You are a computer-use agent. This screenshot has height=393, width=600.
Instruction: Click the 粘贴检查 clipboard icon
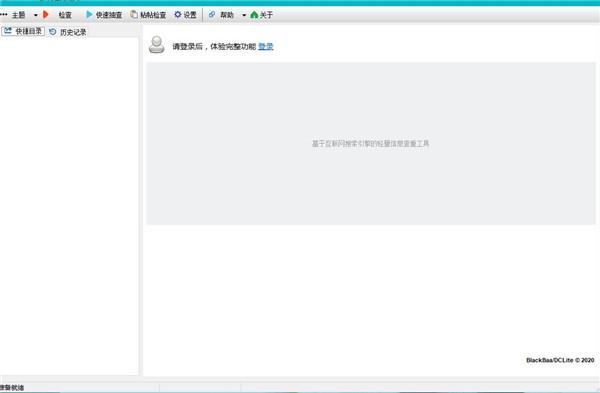[134, 15]
